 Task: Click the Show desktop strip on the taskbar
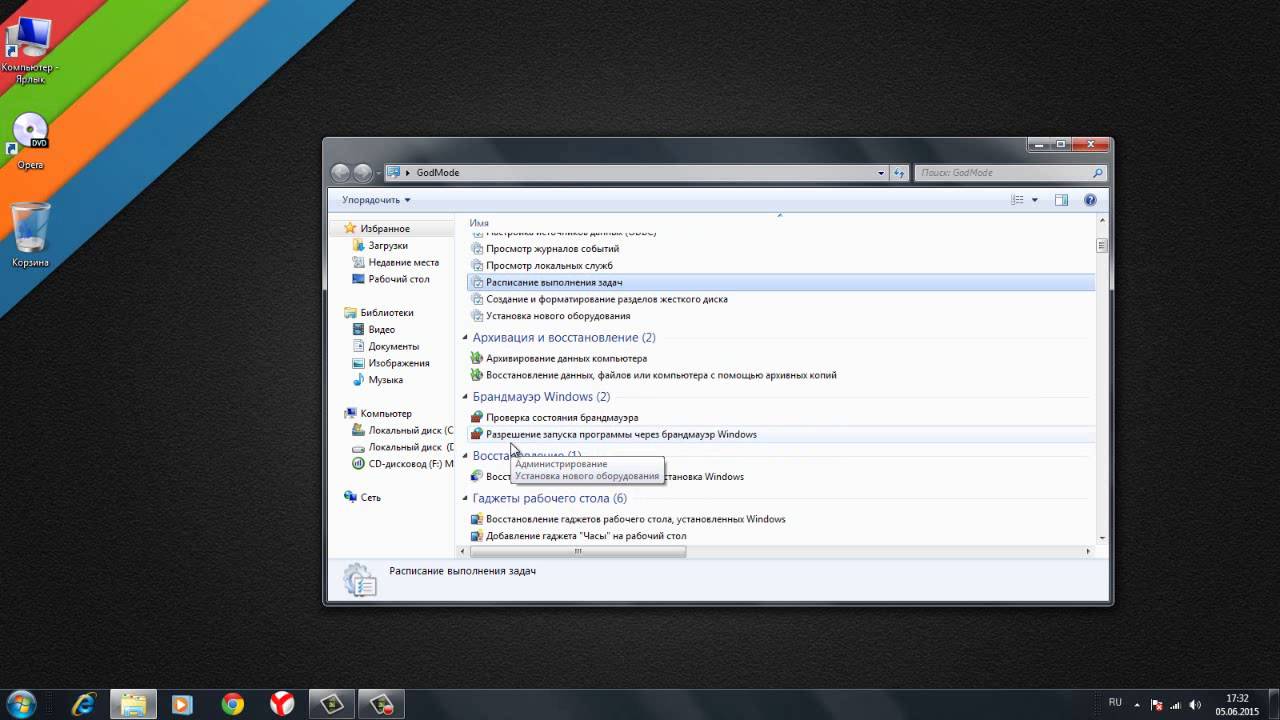coord(1273,704)
